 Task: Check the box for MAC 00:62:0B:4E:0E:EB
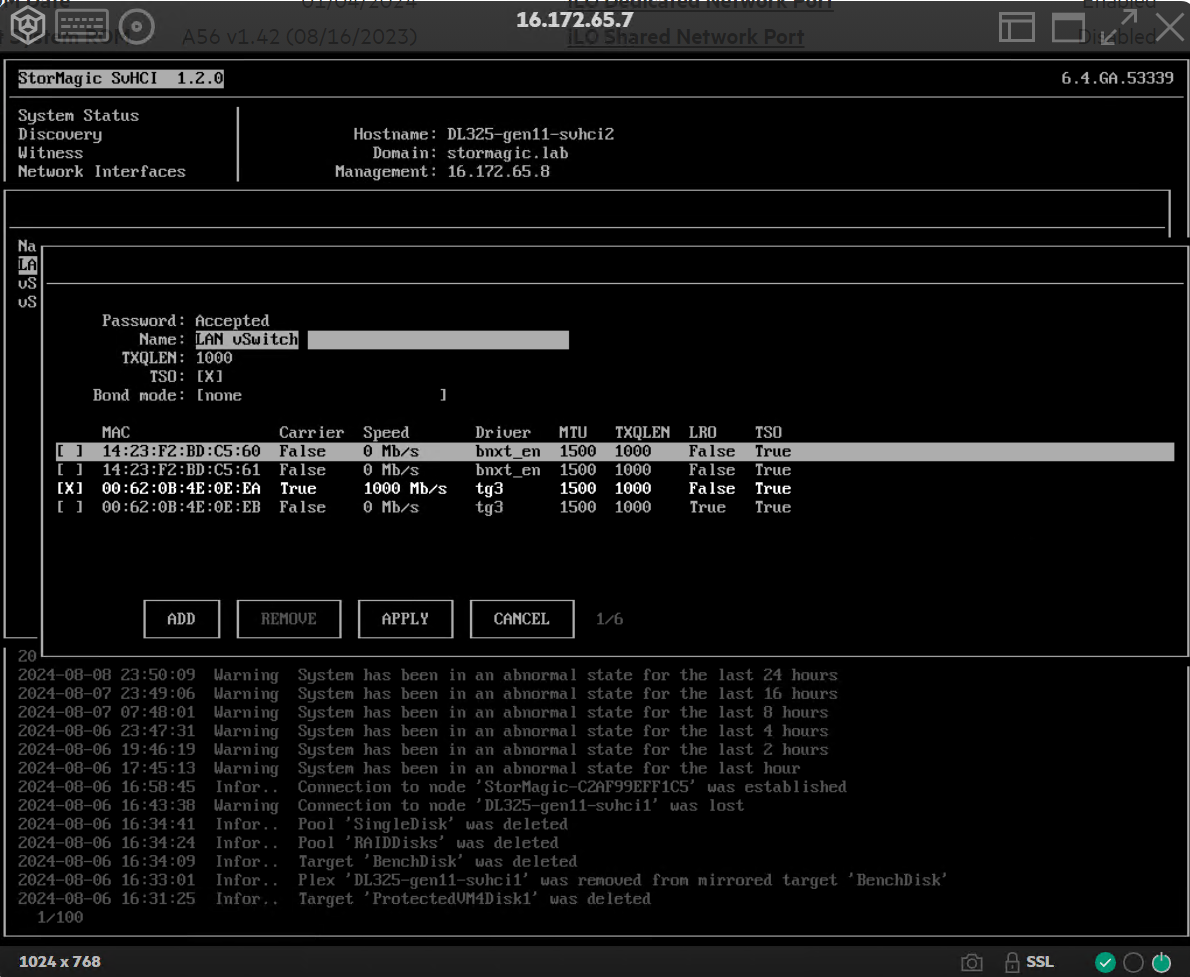(x=69, y=507)
